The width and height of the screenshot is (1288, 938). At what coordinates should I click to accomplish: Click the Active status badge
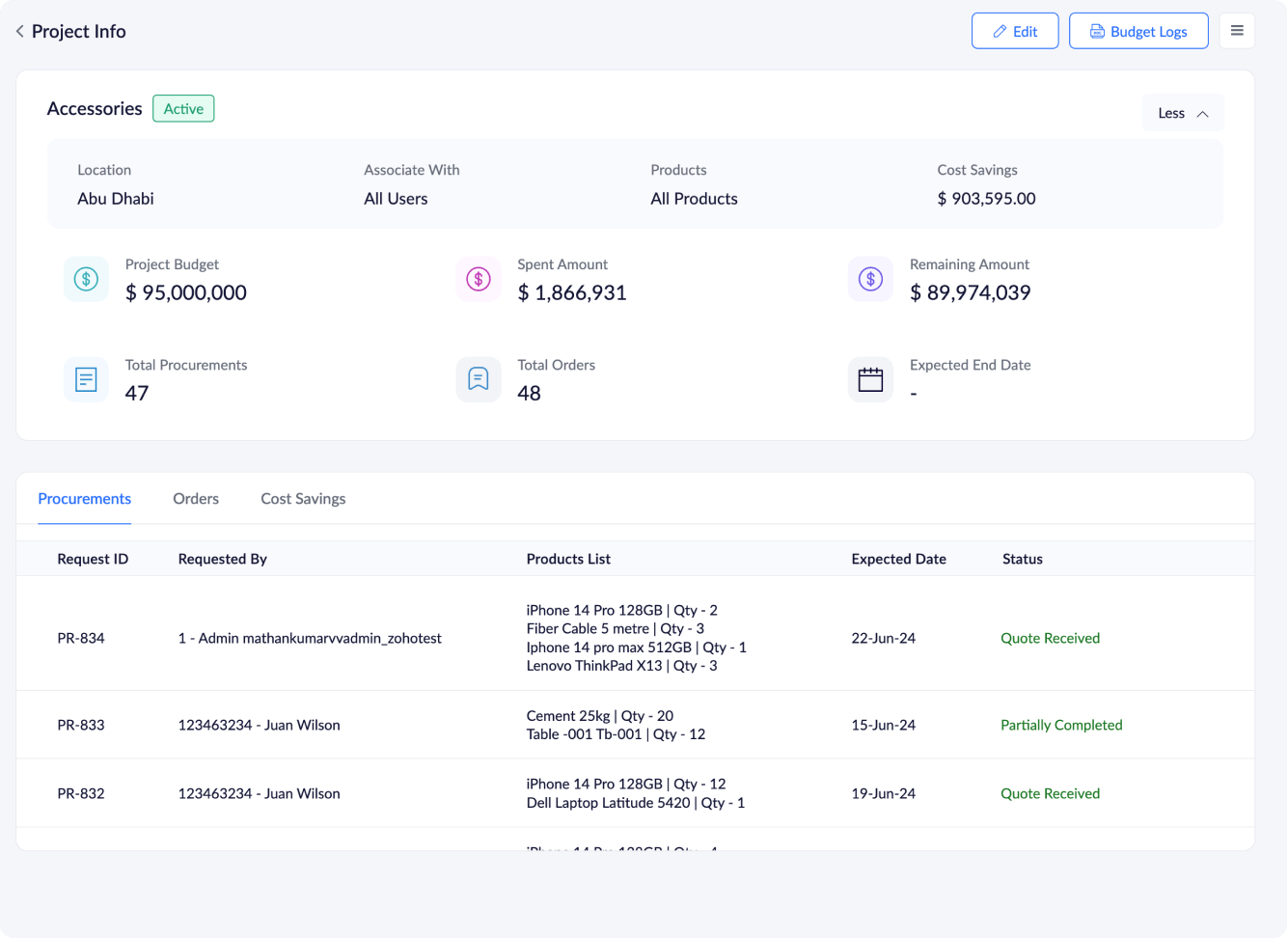[x=183, y=109]
